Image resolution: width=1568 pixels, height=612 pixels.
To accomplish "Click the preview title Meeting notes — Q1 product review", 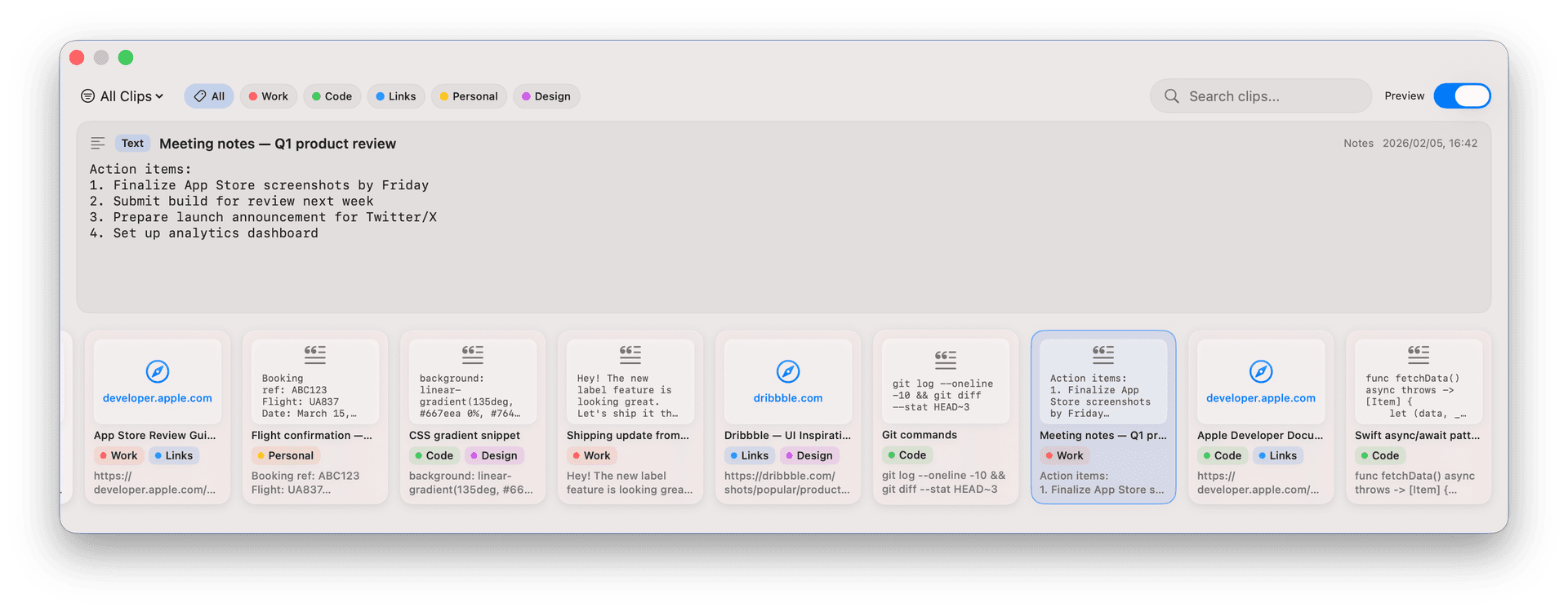I will 278,144.
